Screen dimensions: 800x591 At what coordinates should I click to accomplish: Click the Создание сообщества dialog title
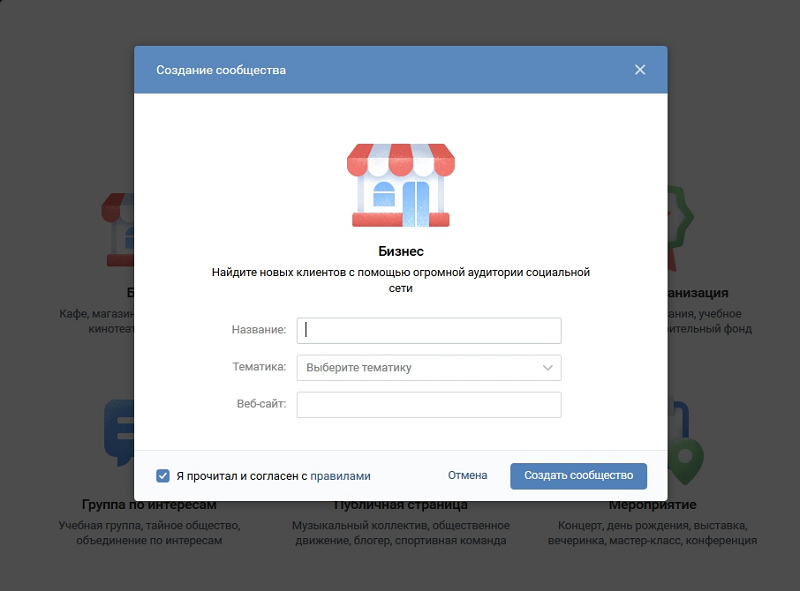(221, 70)
